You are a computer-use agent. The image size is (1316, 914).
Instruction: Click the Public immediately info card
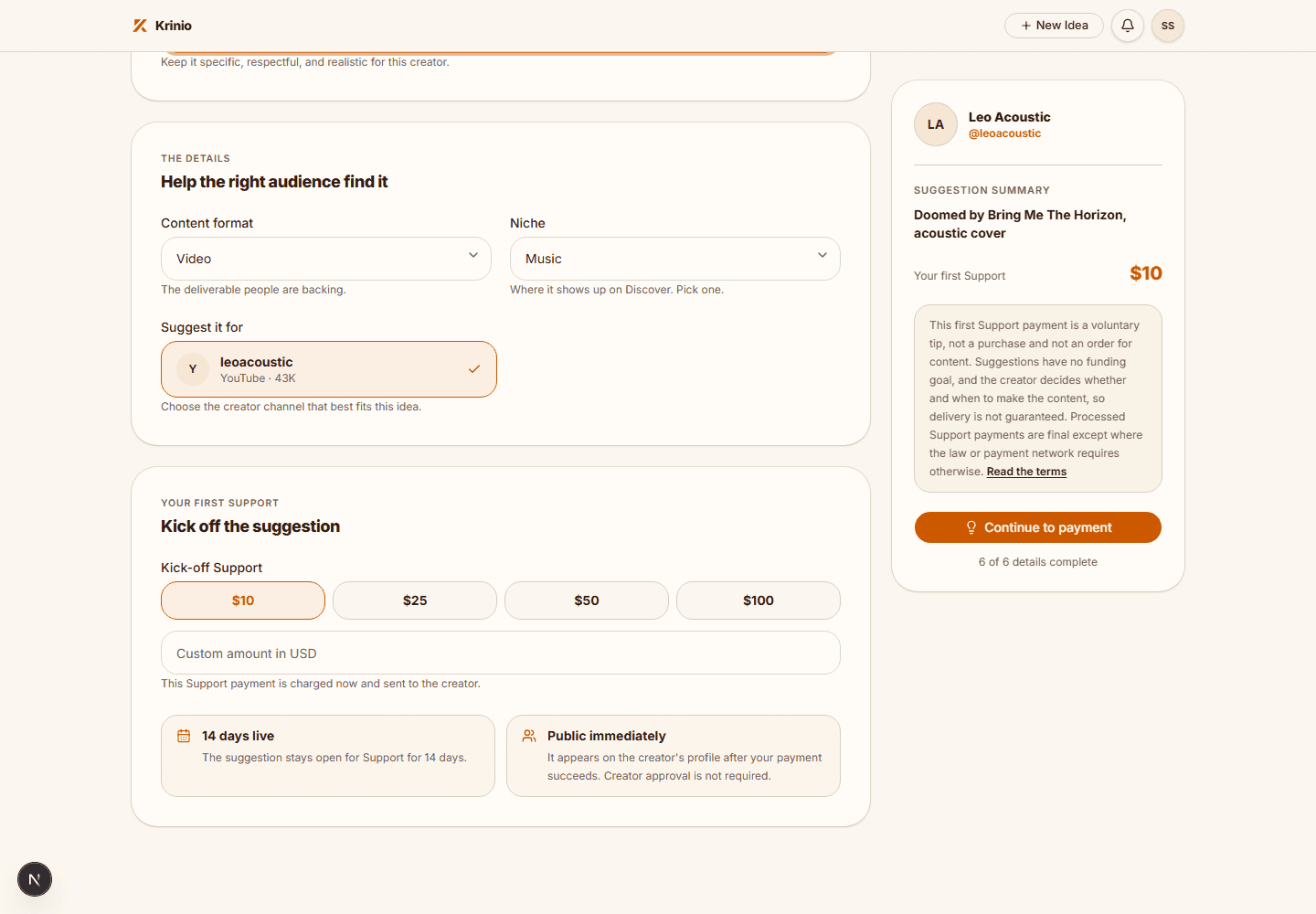pyautogui.click(x=674, y=756)
